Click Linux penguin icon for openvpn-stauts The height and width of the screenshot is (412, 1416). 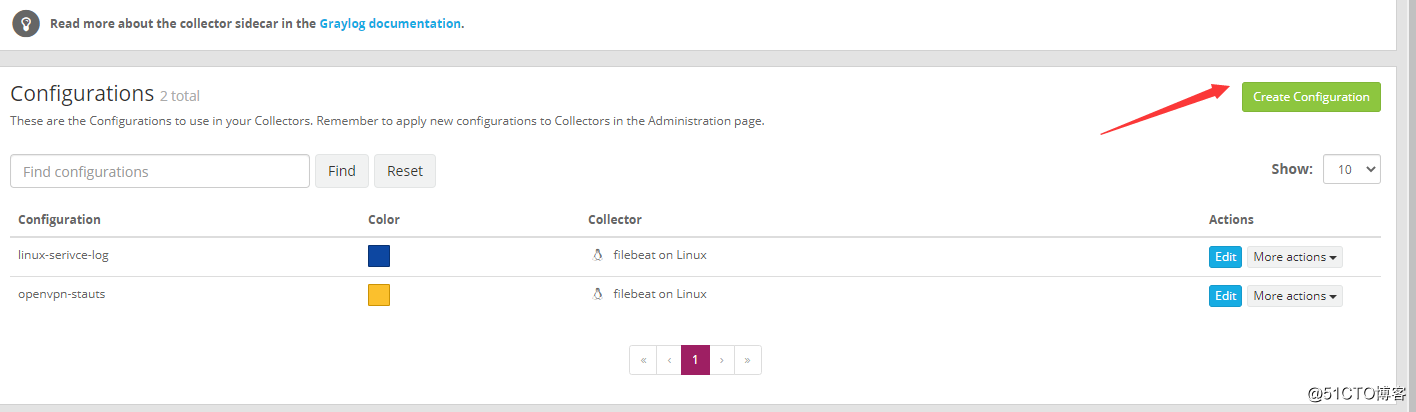click(598, 294)
